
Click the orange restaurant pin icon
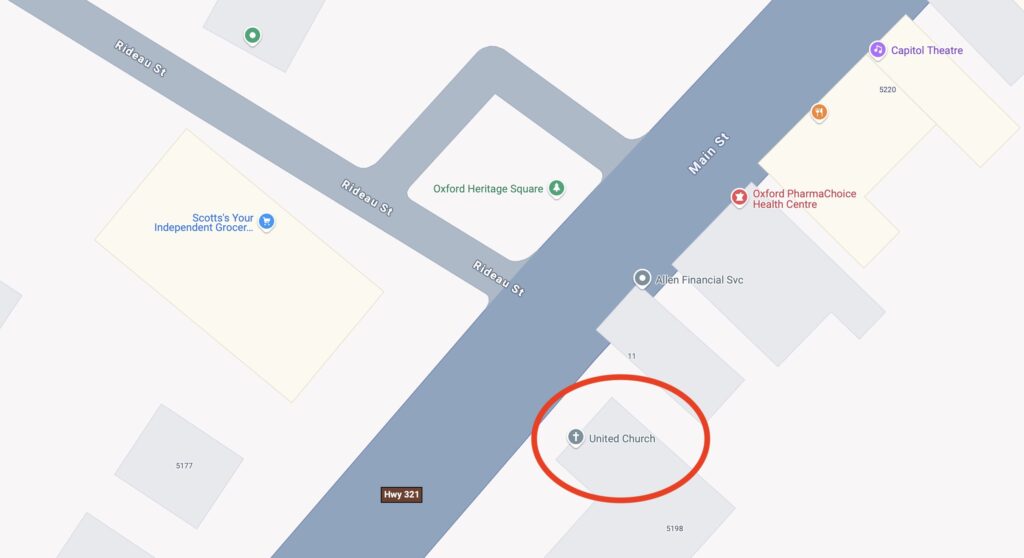coord(819,112)
